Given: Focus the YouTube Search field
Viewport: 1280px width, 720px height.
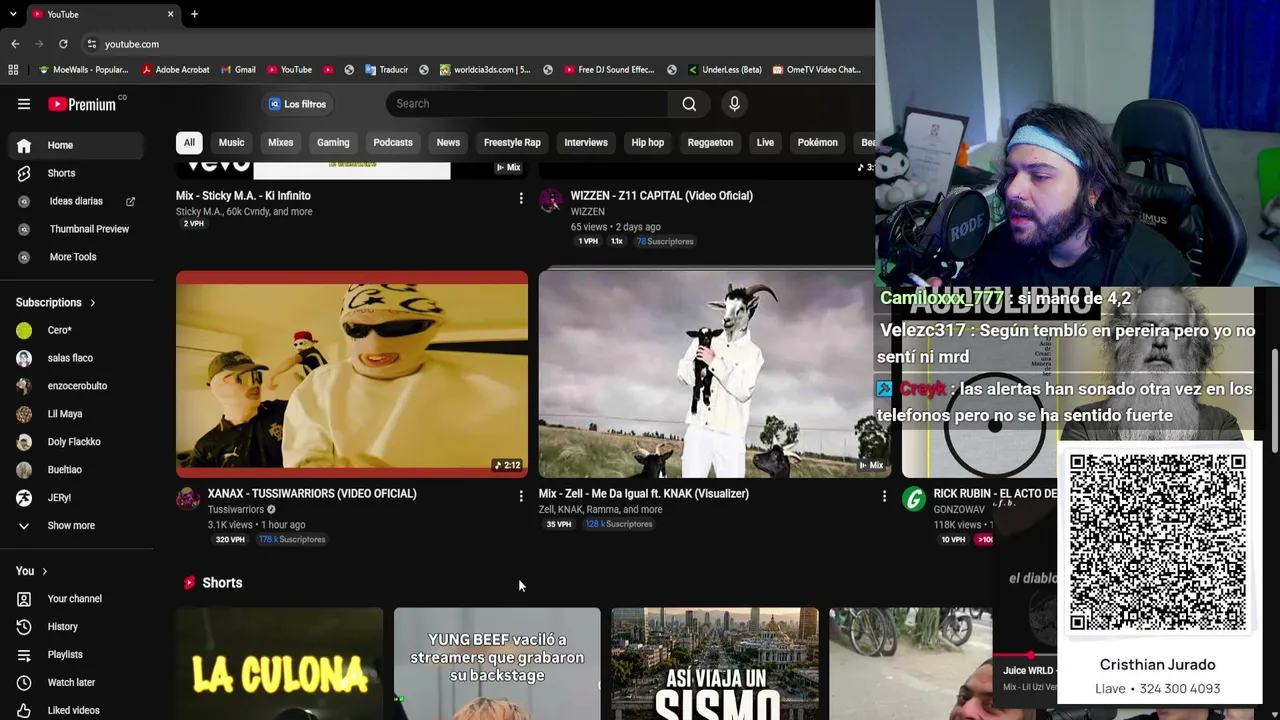Looking at the screenshot, I should coord(528,104).
